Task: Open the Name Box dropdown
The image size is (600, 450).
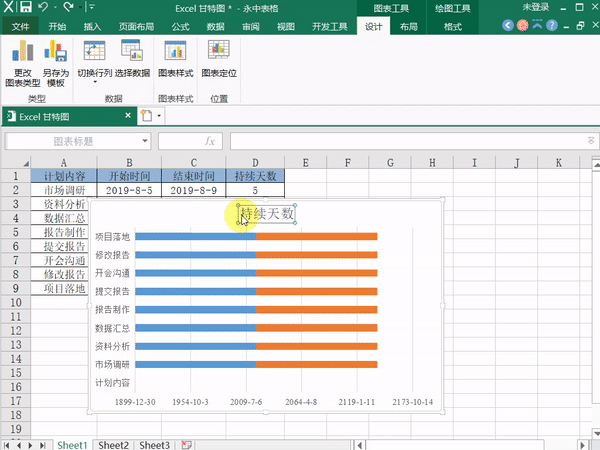Action: pos(145,141)
